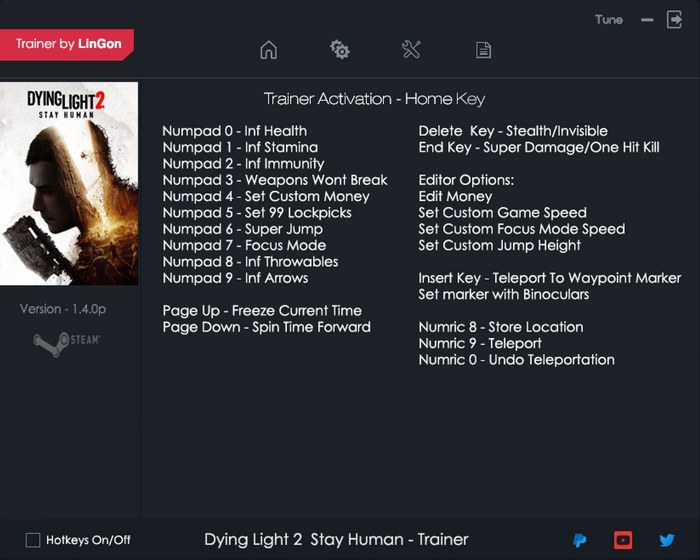Click the Numpad 0 Inf Health entry
Screen dimensions: 700x560
point(234,130)
